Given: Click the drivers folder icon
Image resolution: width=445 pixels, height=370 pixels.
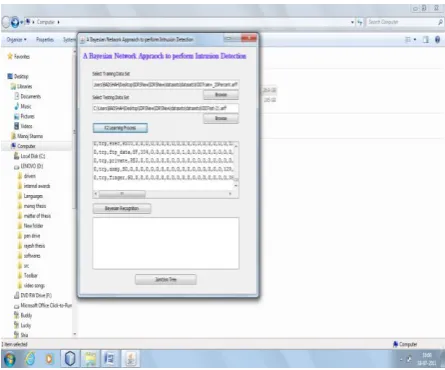Looking at the screenshot, I should [x=20, y=176].
